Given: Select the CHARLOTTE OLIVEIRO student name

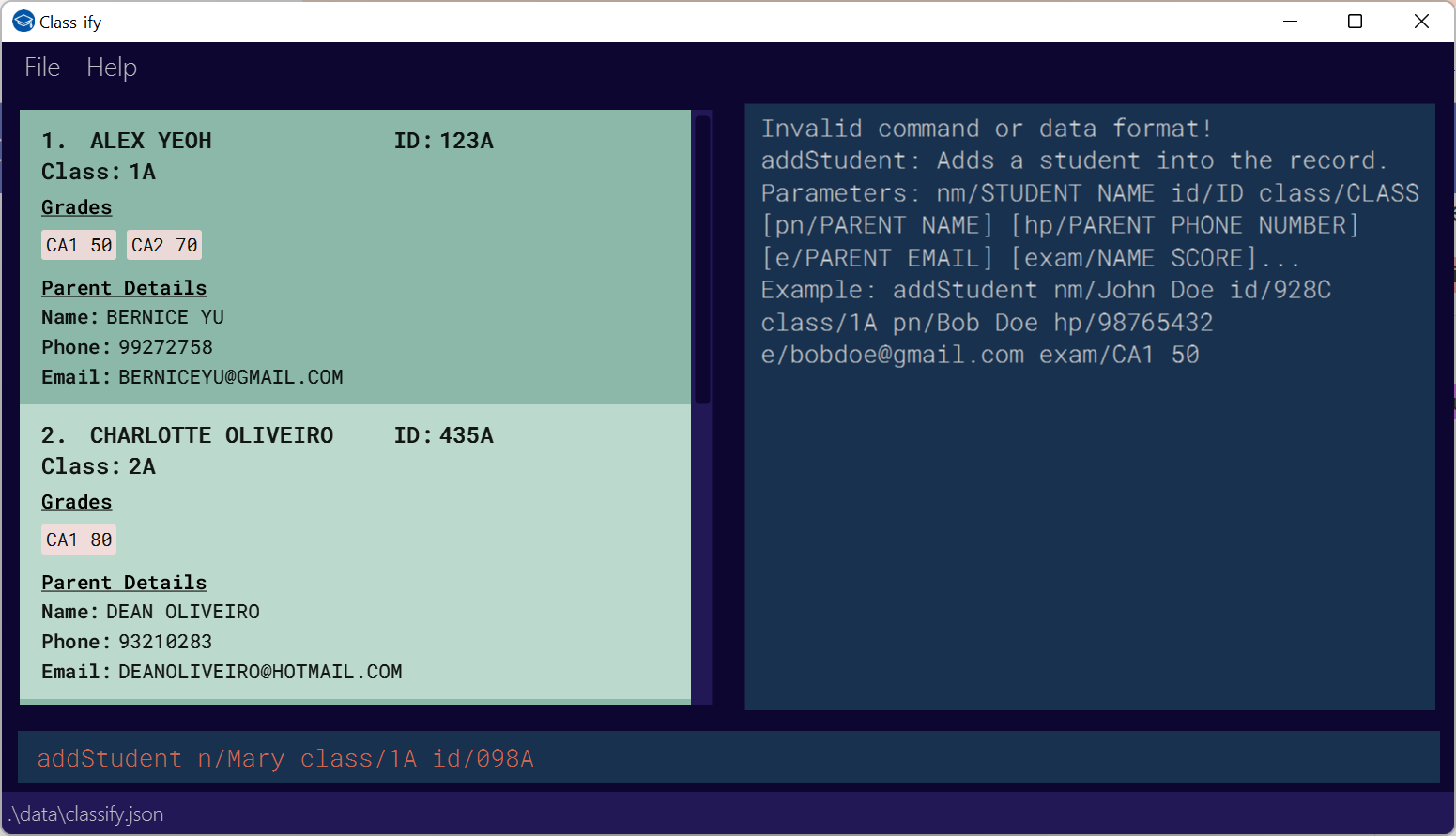Looking at the screenshot, I should click(x=212, y=435).
